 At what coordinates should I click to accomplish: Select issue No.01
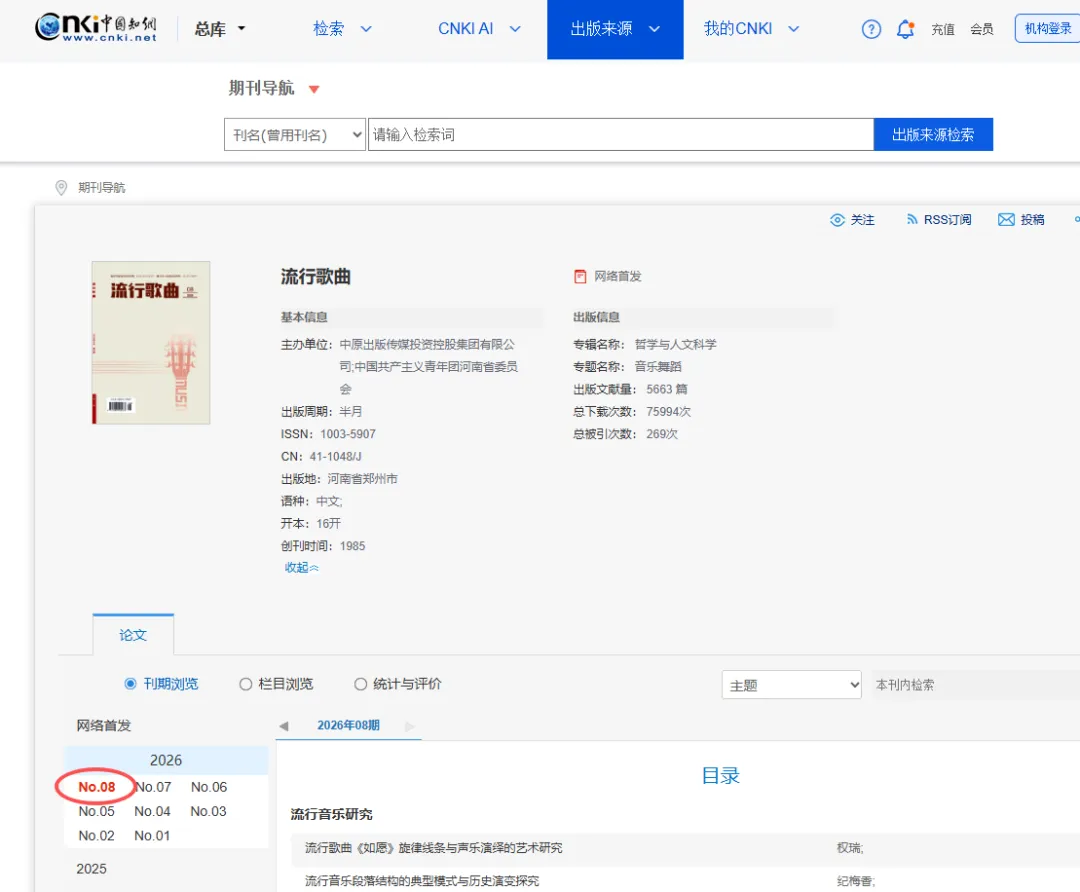tap(152, 836)
